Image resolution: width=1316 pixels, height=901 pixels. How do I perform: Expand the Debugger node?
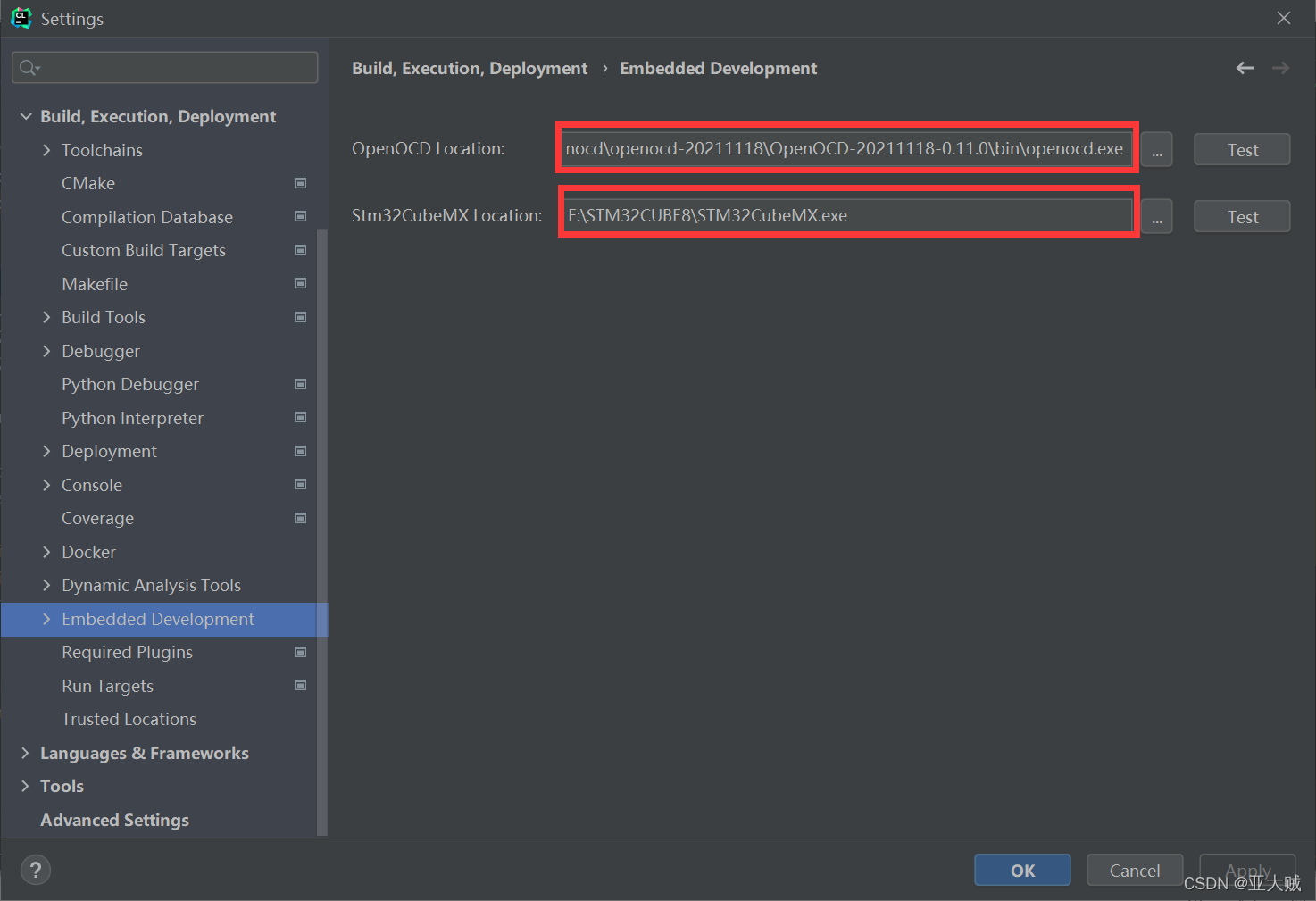(46, 351)
